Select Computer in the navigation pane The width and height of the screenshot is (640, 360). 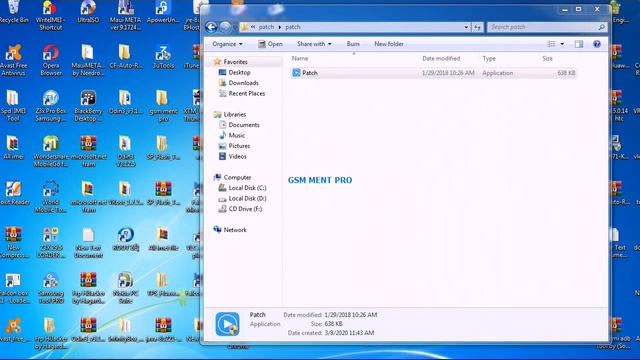coord(237,177)
